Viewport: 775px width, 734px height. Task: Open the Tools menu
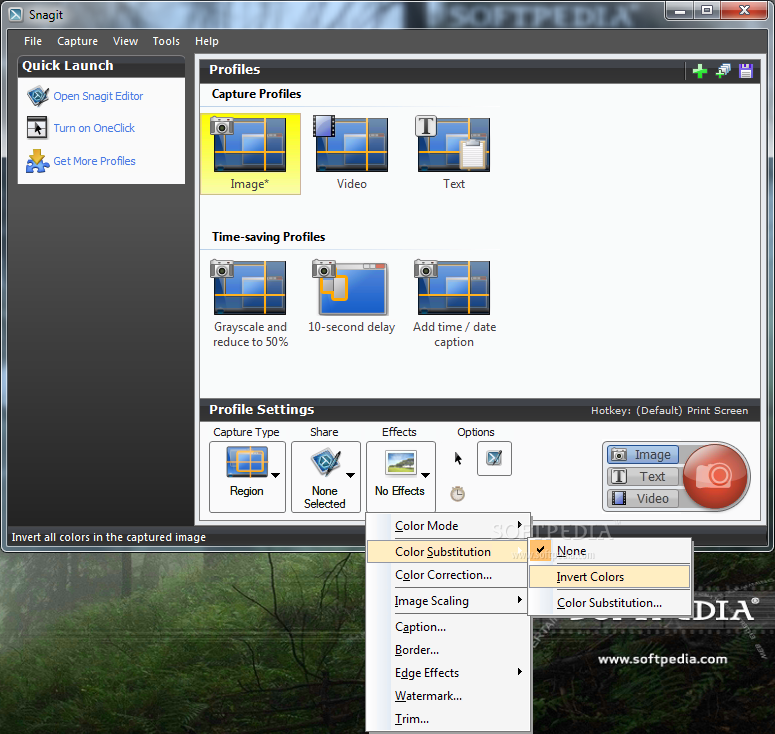coord(166,41)
